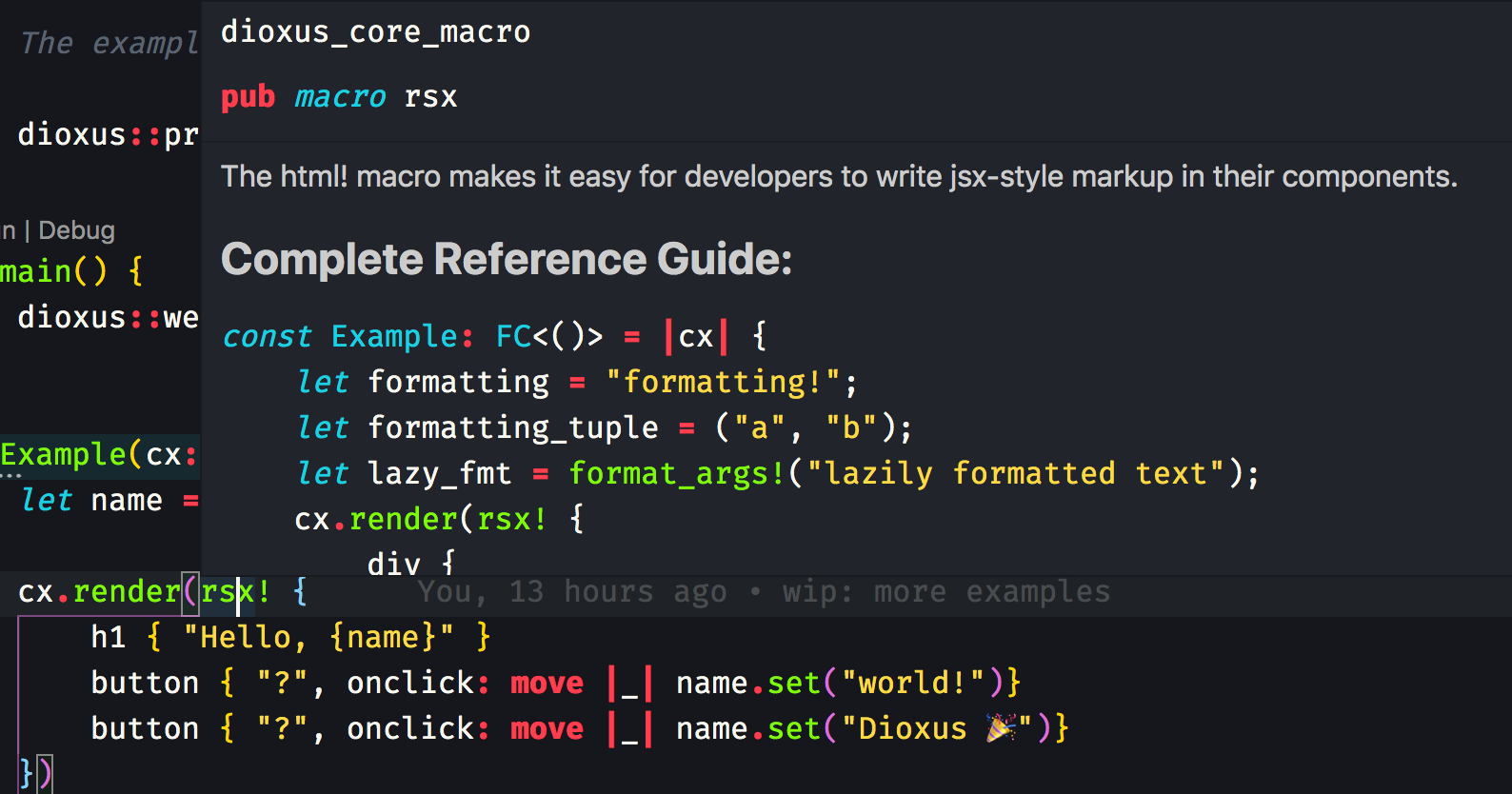1512x794 pixels.
Task: Click the h1 "Hello, {name}" line
Action: pos(290,637)
